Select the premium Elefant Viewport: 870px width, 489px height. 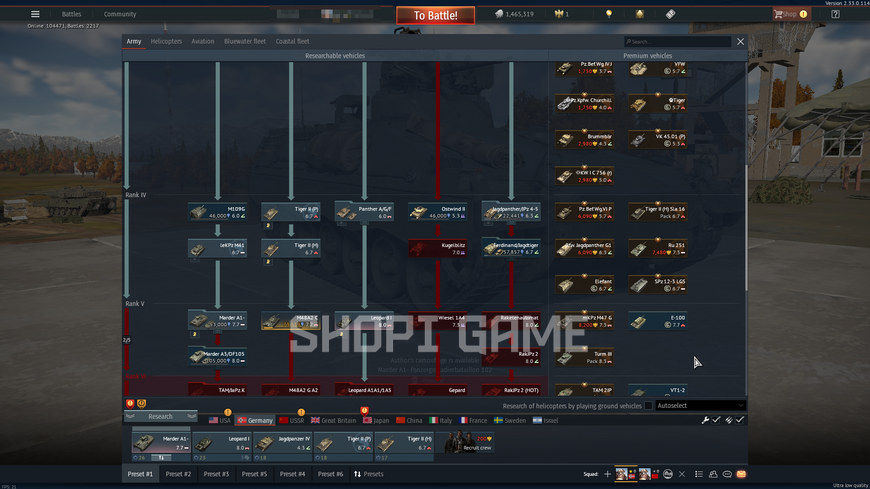pos(584,285)
